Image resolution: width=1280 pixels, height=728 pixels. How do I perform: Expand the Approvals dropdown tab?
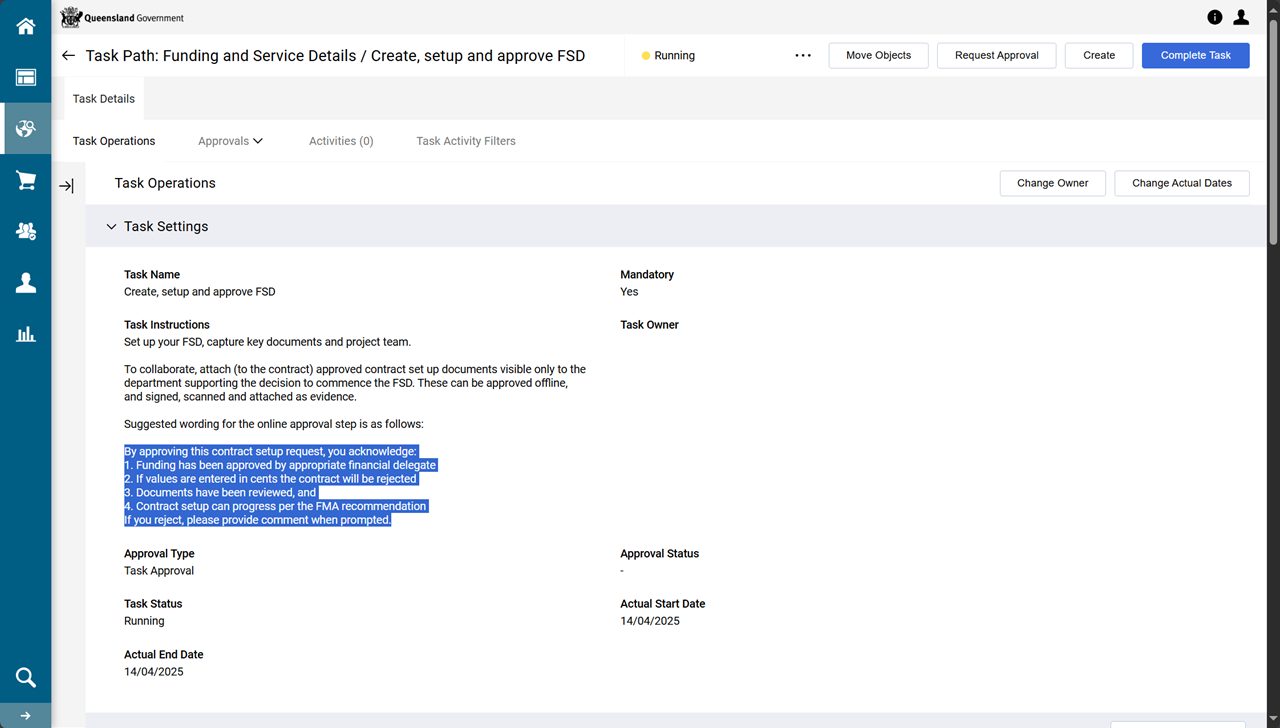230,141
